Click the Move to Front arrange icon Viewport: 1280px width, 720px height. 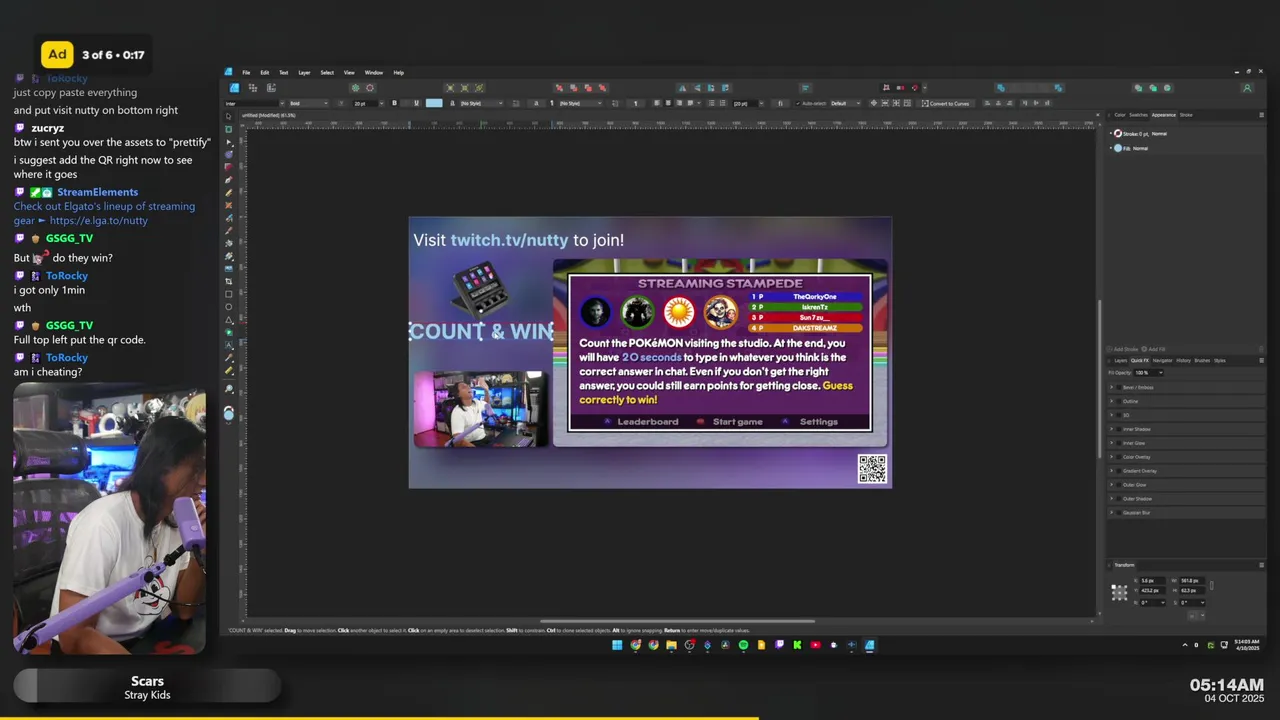603,88
